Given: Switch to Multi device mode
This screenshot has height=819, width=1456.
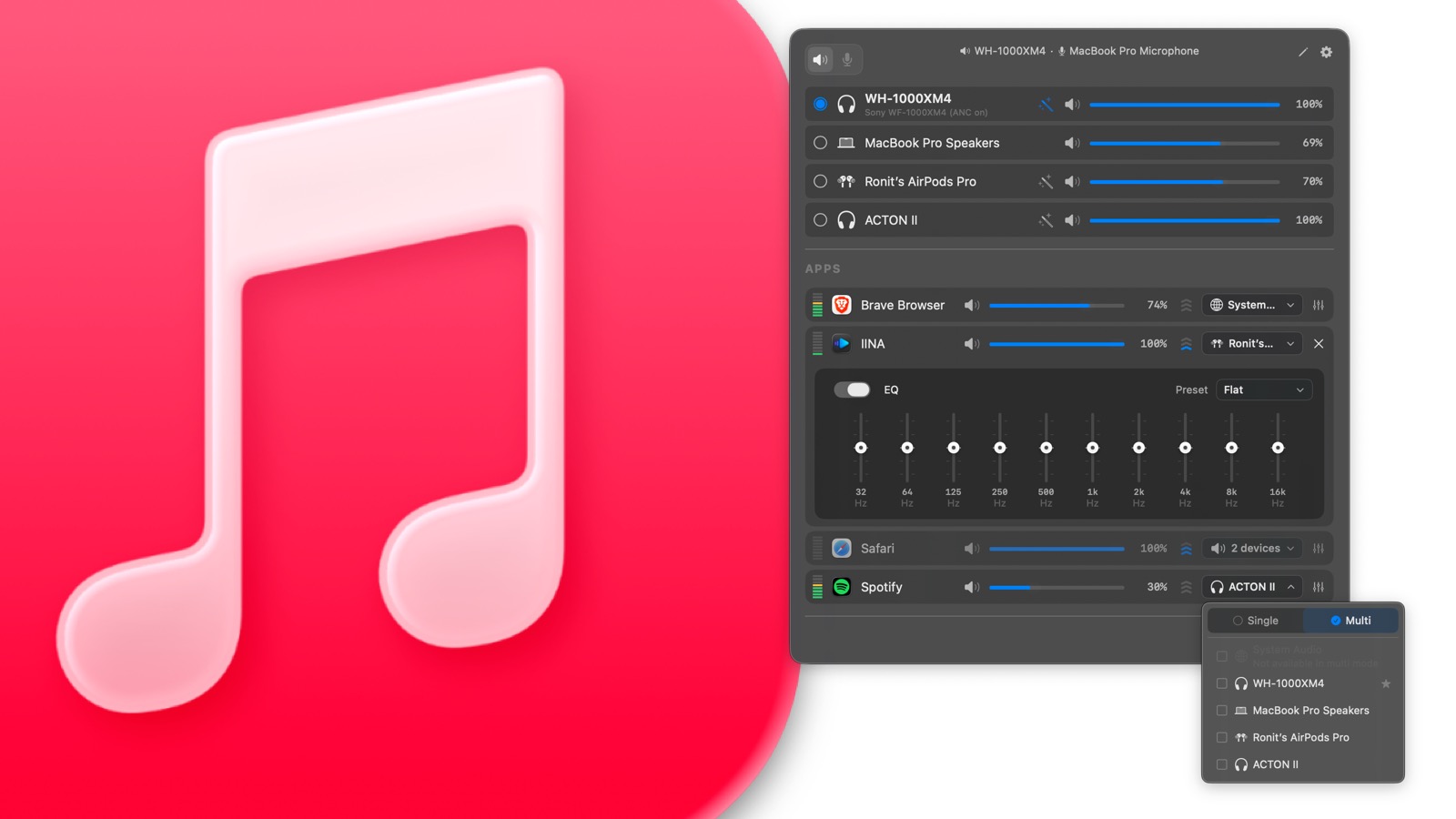Looking at the screenshot, I should (1350, 621).
